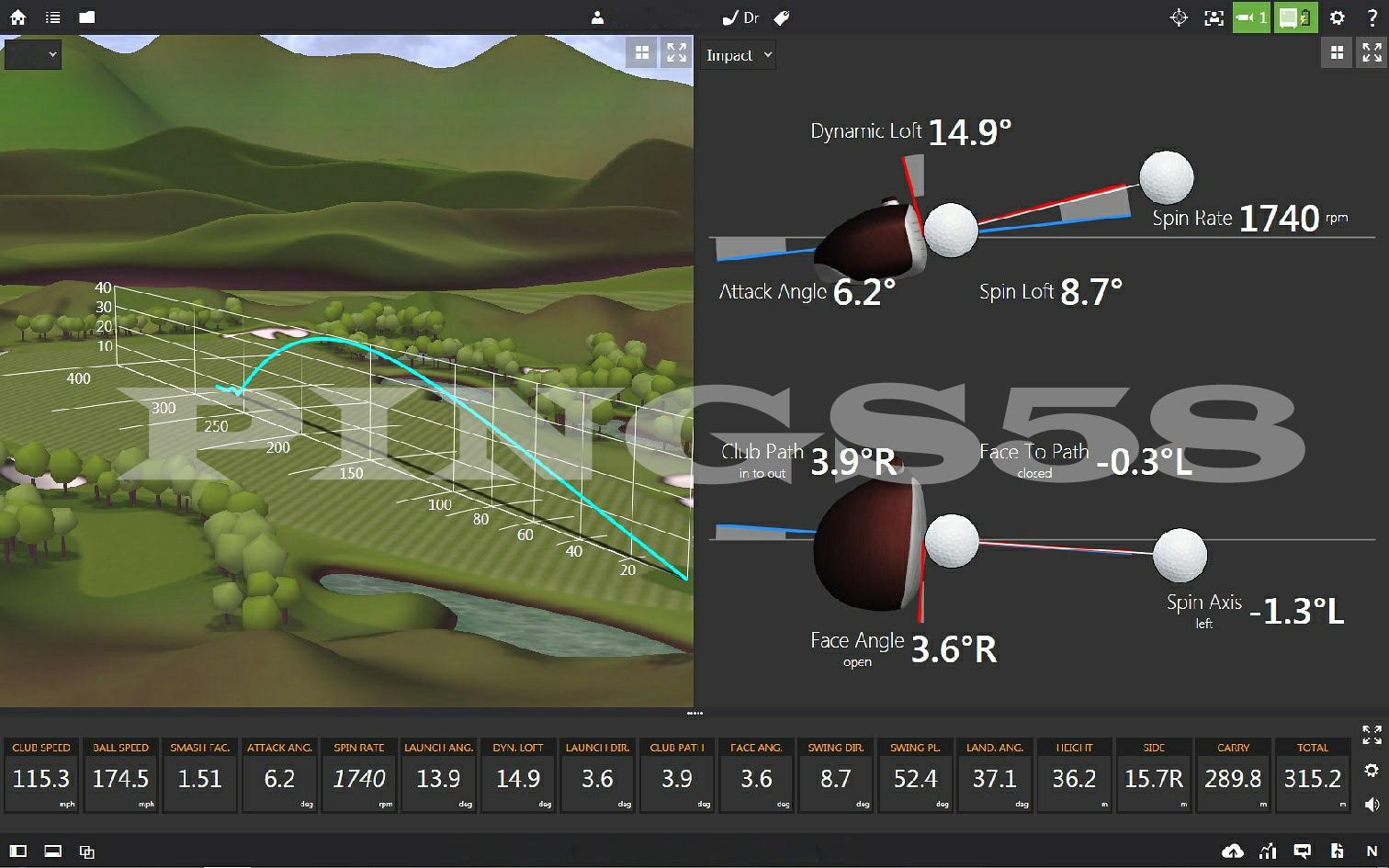Viewport: 1389px width, 868px height.
Task: Click the cloud upload icon
Action: pos(1233,851)
